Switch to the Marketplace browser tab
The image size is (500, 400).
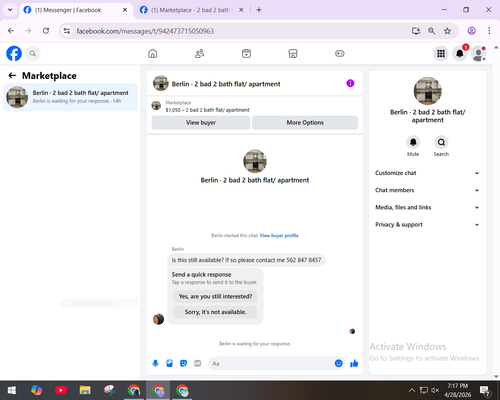click(191, 10)
